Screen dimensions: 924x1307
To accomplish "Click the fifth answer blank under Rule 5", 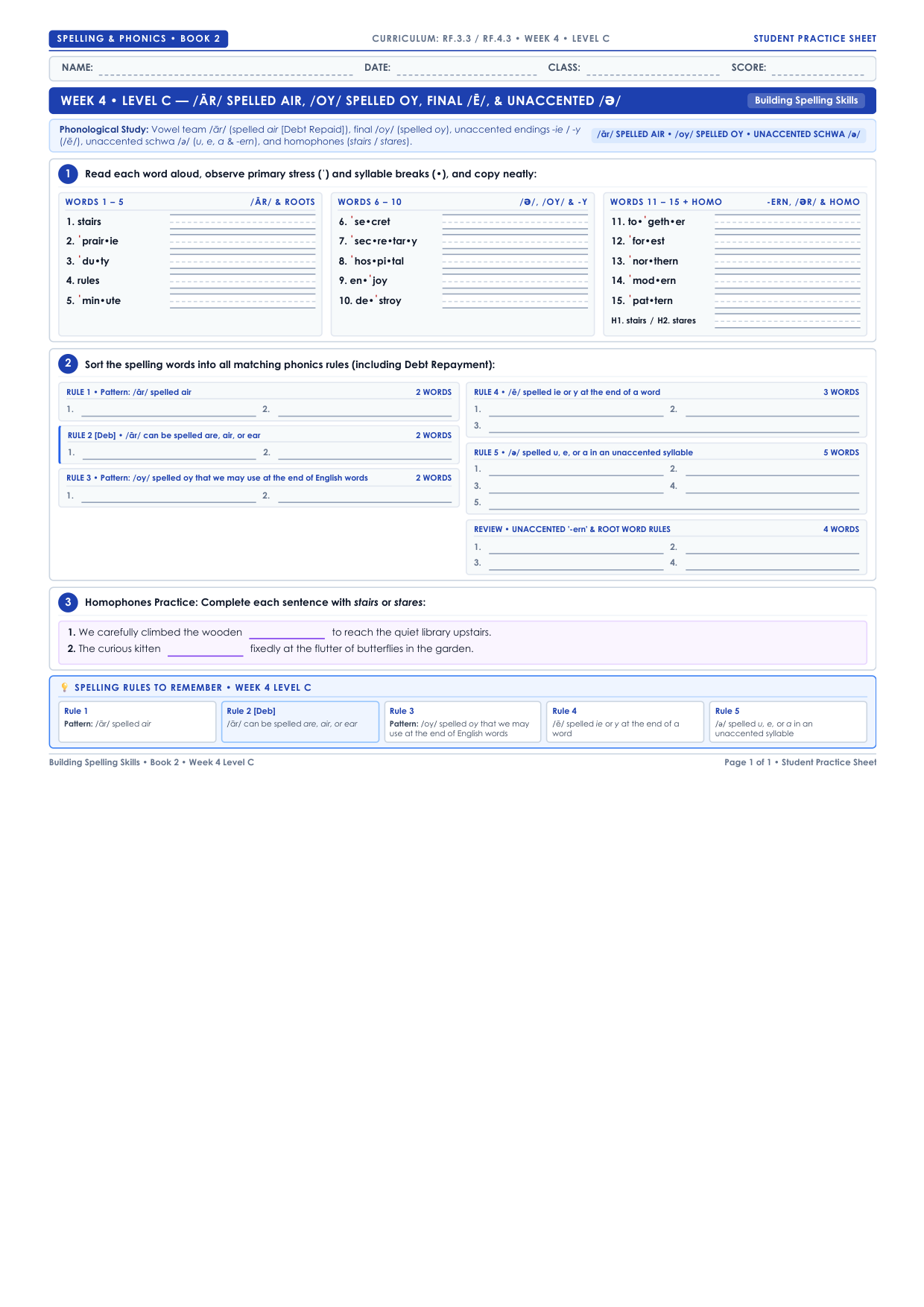I will [x=674, y=503].
